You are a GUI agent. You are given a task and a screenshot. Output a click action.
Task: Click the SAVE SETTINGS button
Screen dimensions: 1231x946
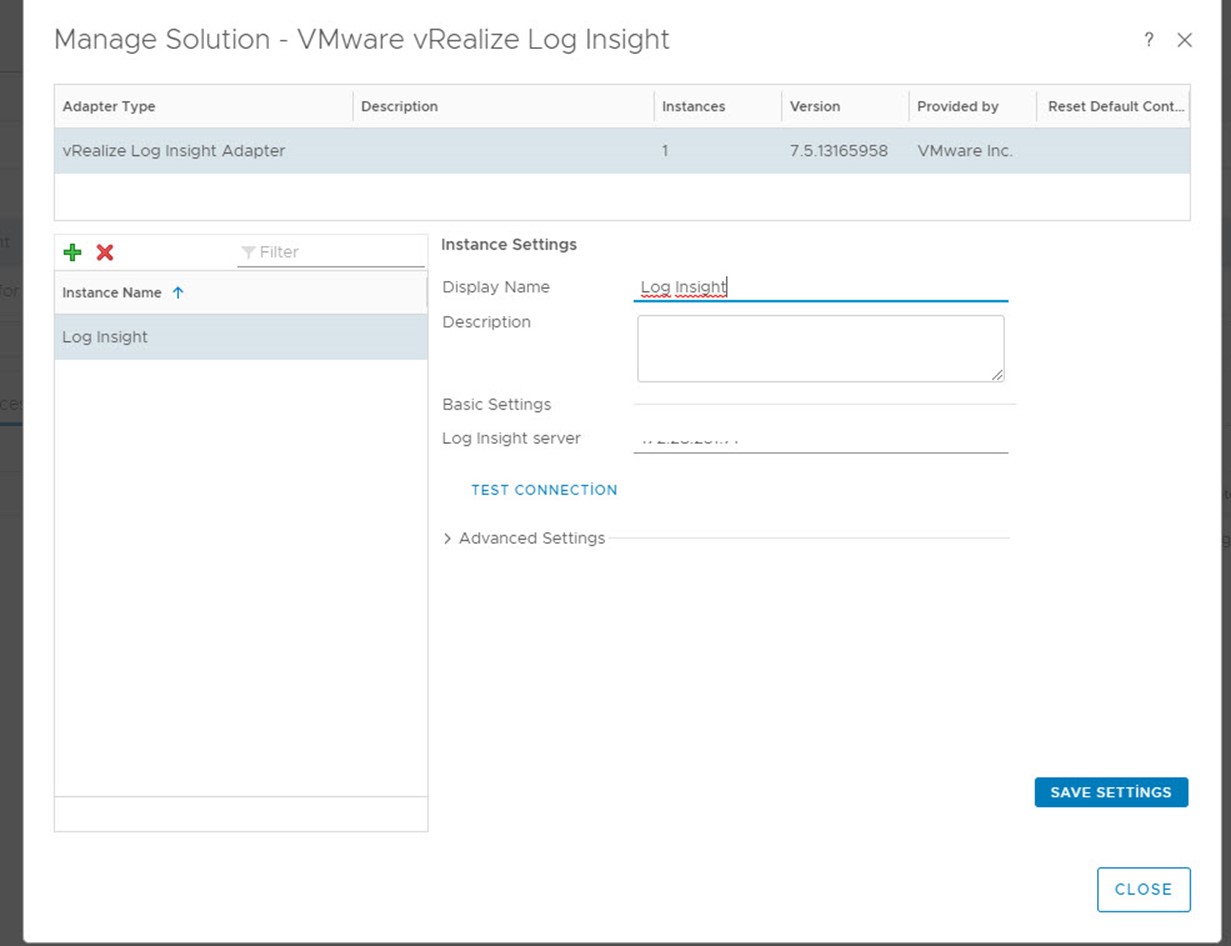1111,792
